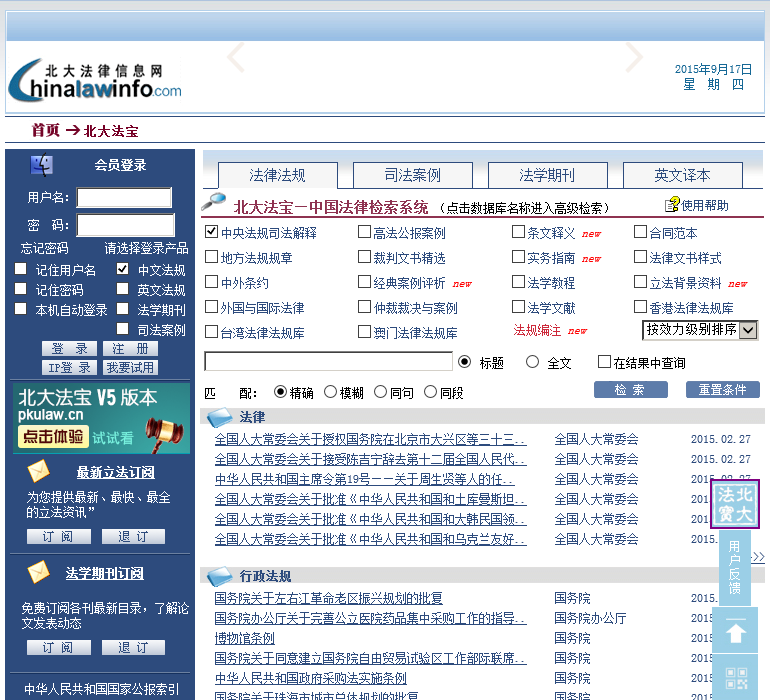The height and width of the screenshot is (700, 770).
Task: Click the back-to-top arrow icon
Action: point(735,632)
